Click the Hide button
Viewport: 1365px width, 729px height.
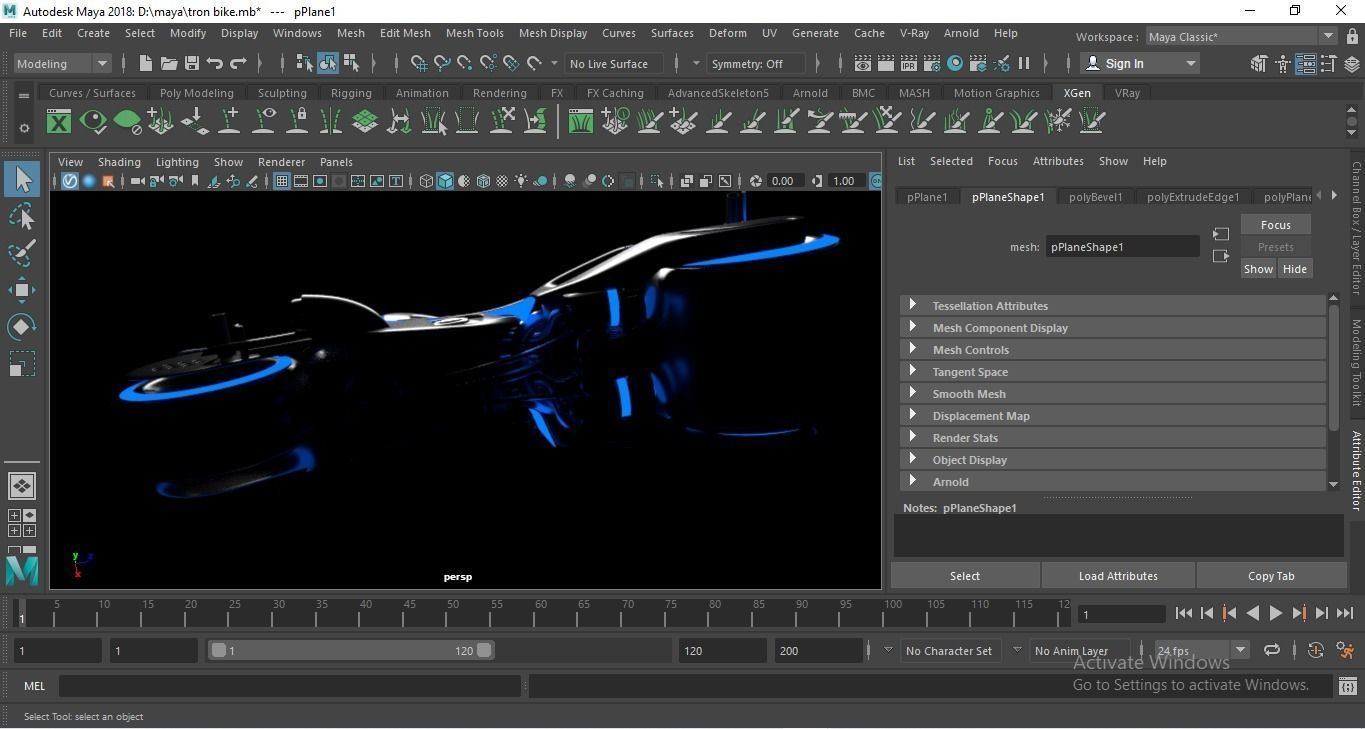pos(1294,269)
